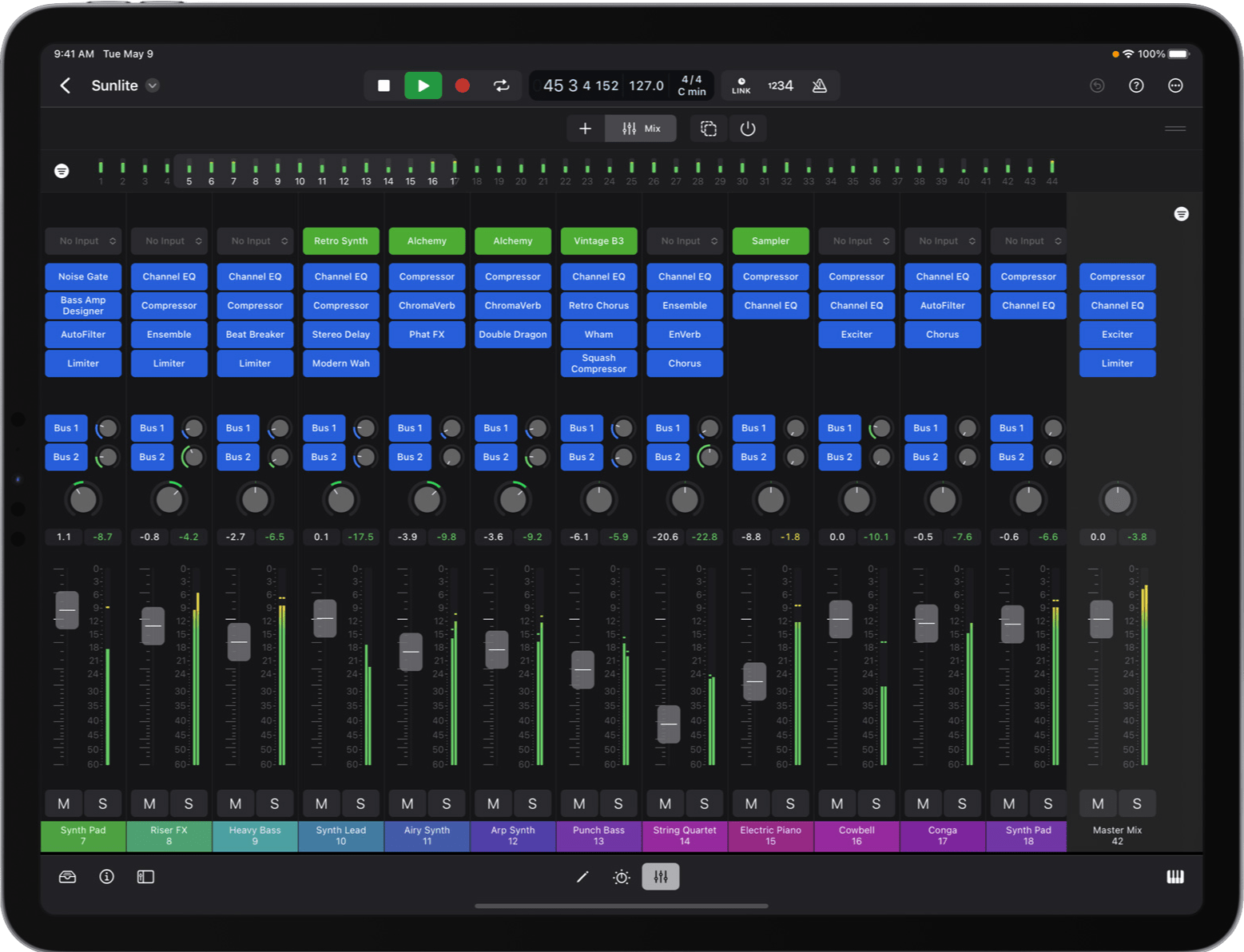Open the No Input selector on Riser FX
This screenshot has width=1244, height=952.
169,241
